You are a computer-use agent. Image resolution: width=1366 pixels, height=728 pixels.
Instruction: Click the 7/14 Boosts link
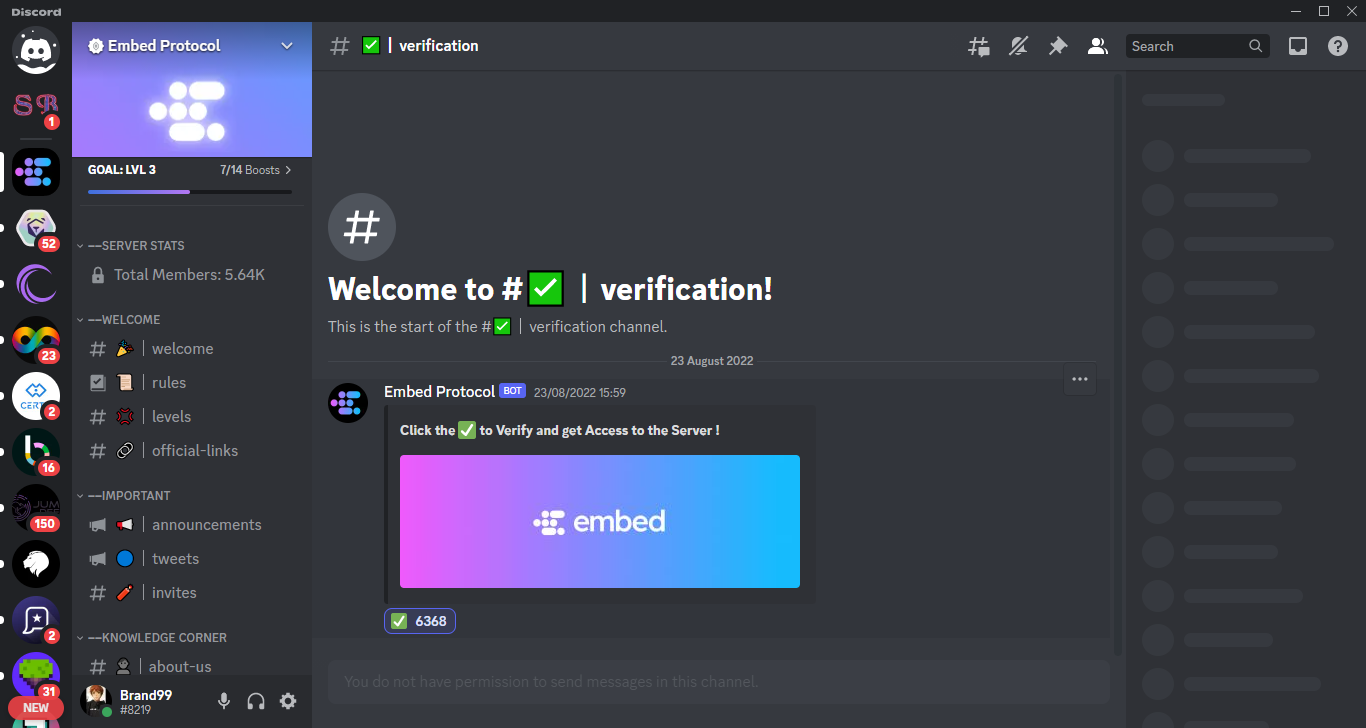(x=255, y=170)
